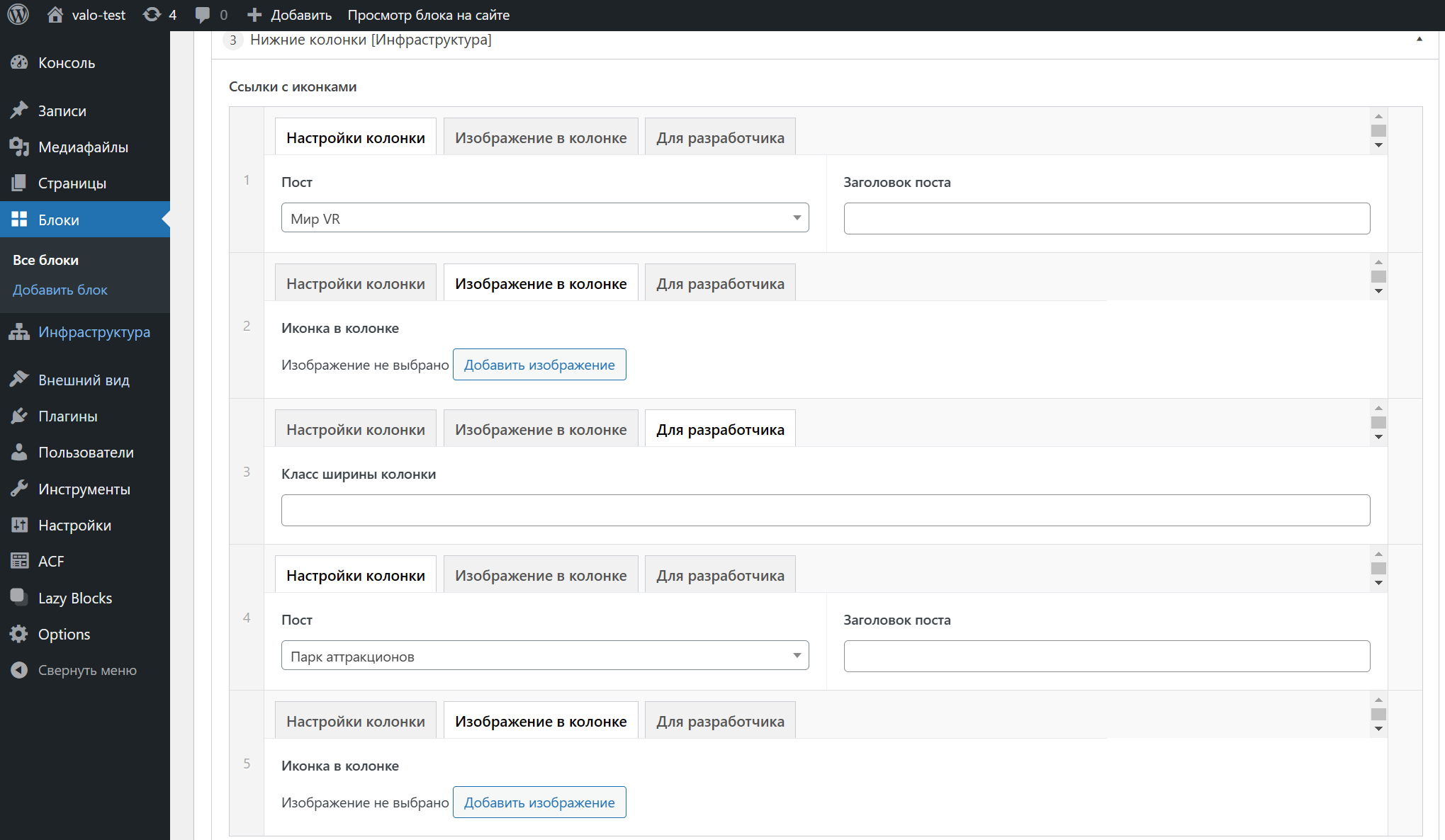Focus the Класс ширины колонки input
Viewport: 1445px width, 840px height.
click(826, 510)
